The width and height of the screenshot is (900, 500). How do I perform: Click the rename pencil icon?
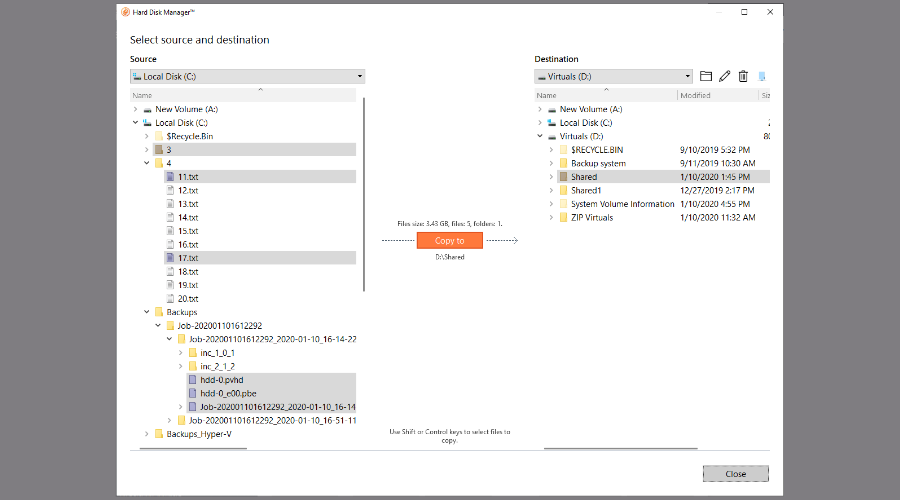tap(724, 76)
